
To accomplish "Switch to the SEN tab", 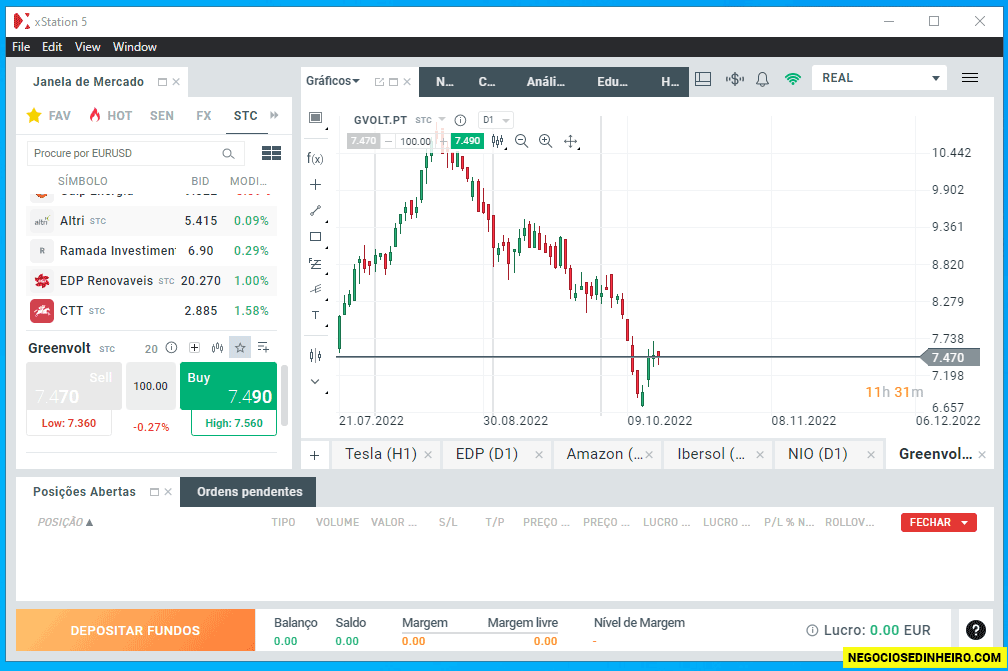I will (162, 116).
